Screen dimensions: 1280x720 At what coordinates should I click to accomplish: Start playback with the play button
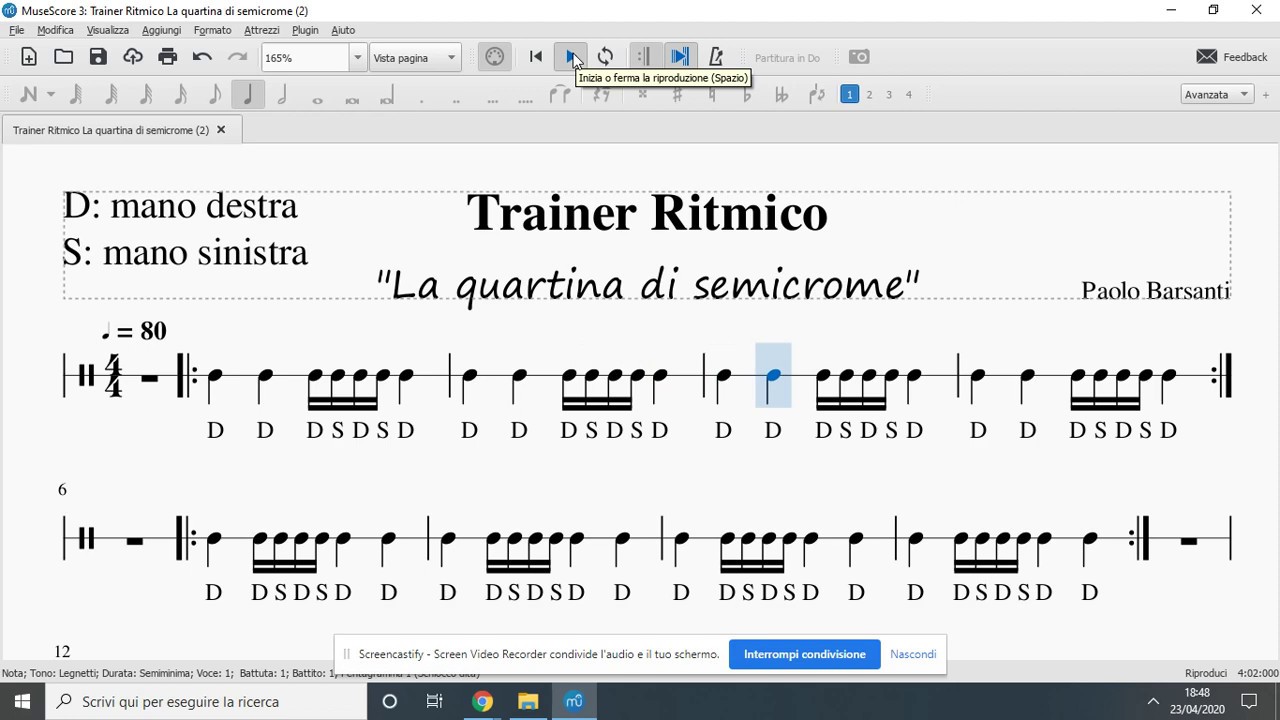571,57
